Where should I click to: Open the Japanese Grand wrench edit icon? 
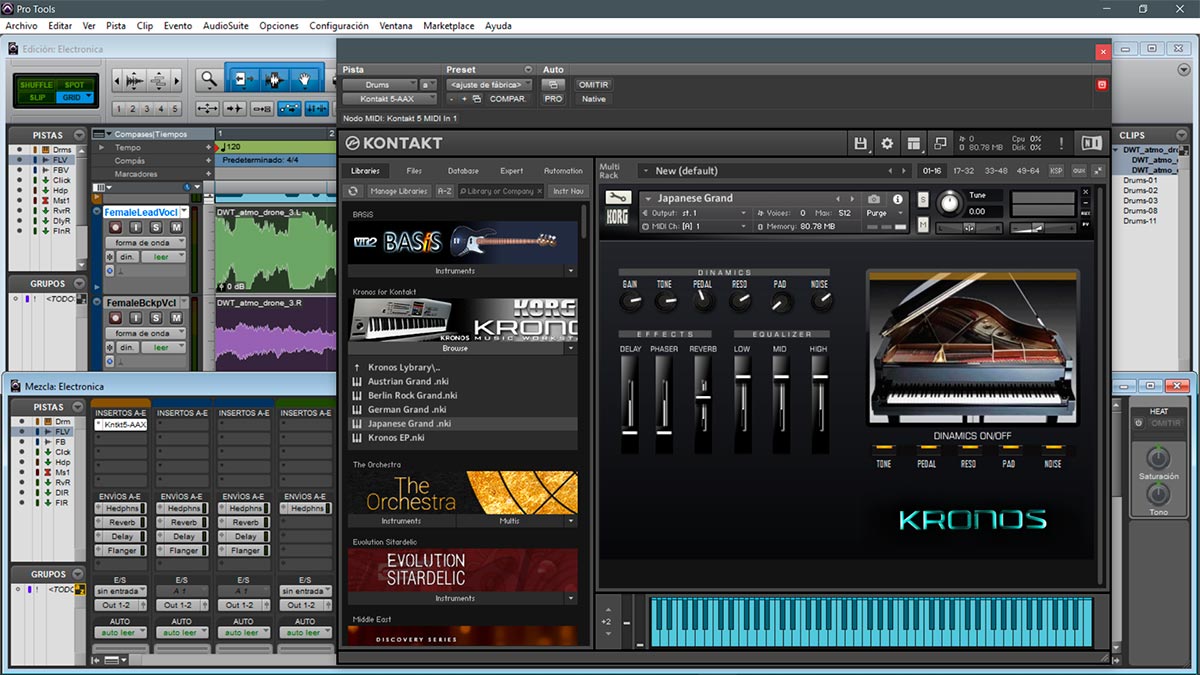point(618,197)
